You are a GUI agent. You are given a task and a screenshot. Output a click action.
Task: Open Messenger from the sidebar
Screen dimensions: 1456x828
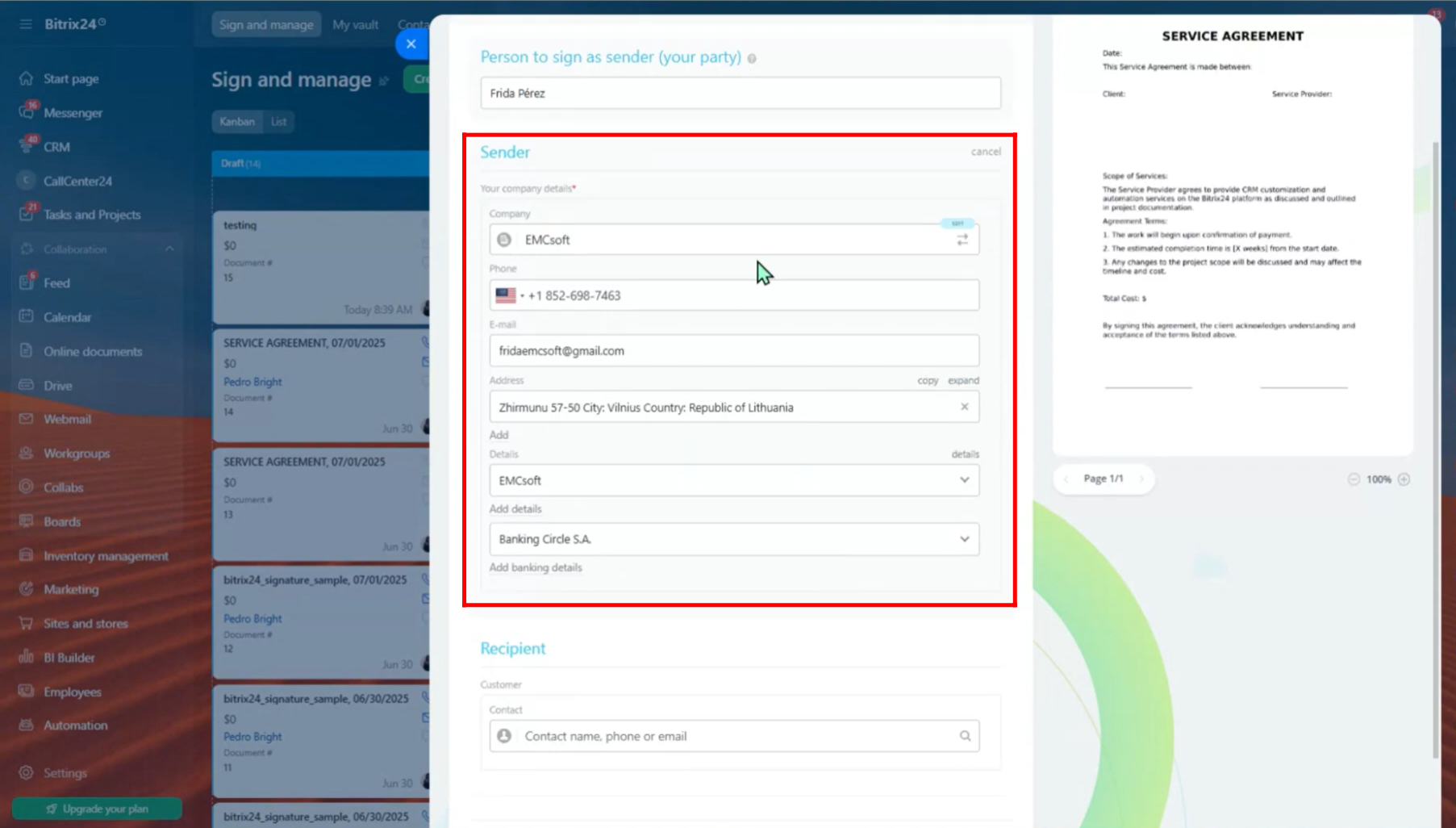coord(73,113)
